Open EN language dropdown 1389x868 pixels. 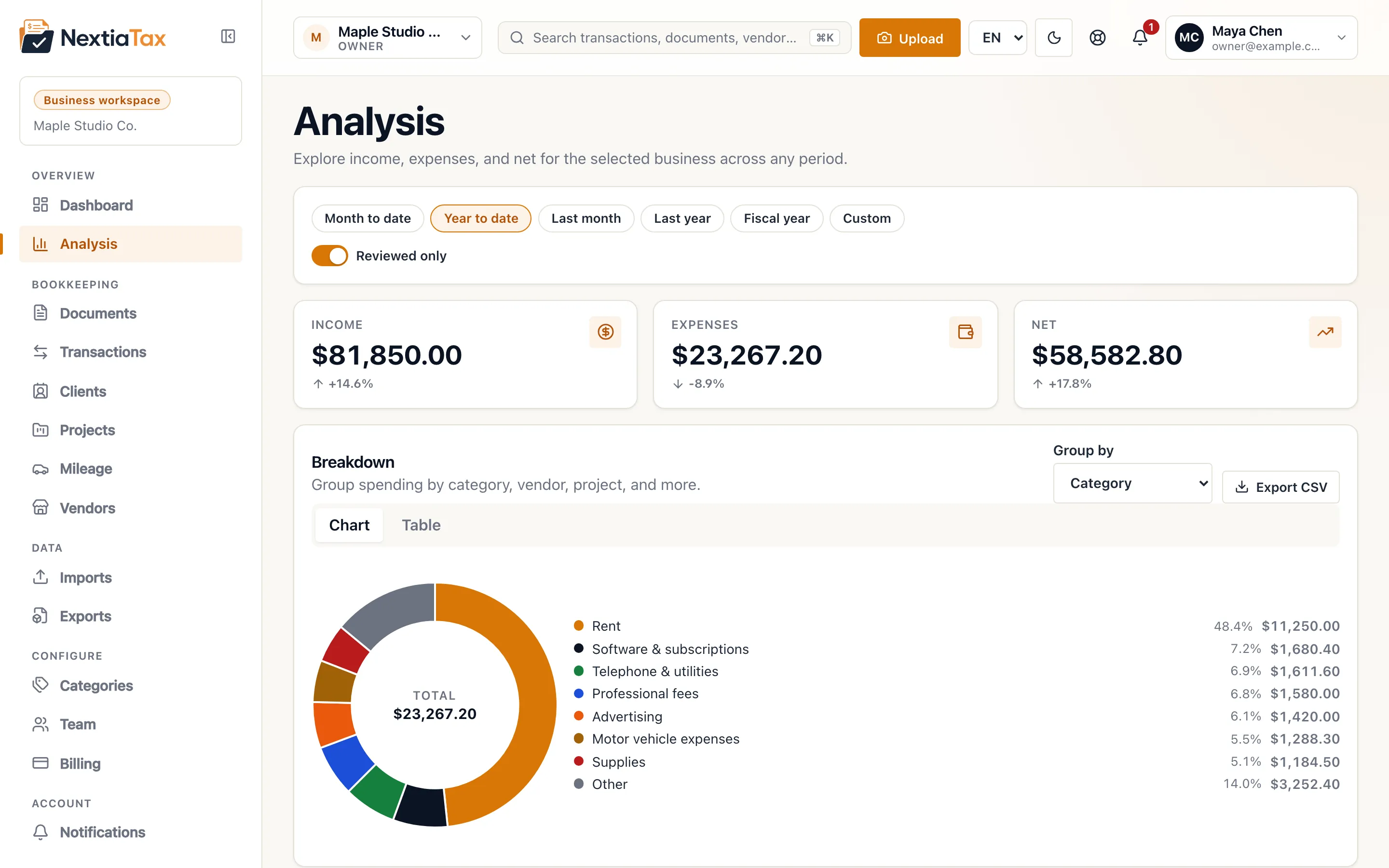coord(997,38)
